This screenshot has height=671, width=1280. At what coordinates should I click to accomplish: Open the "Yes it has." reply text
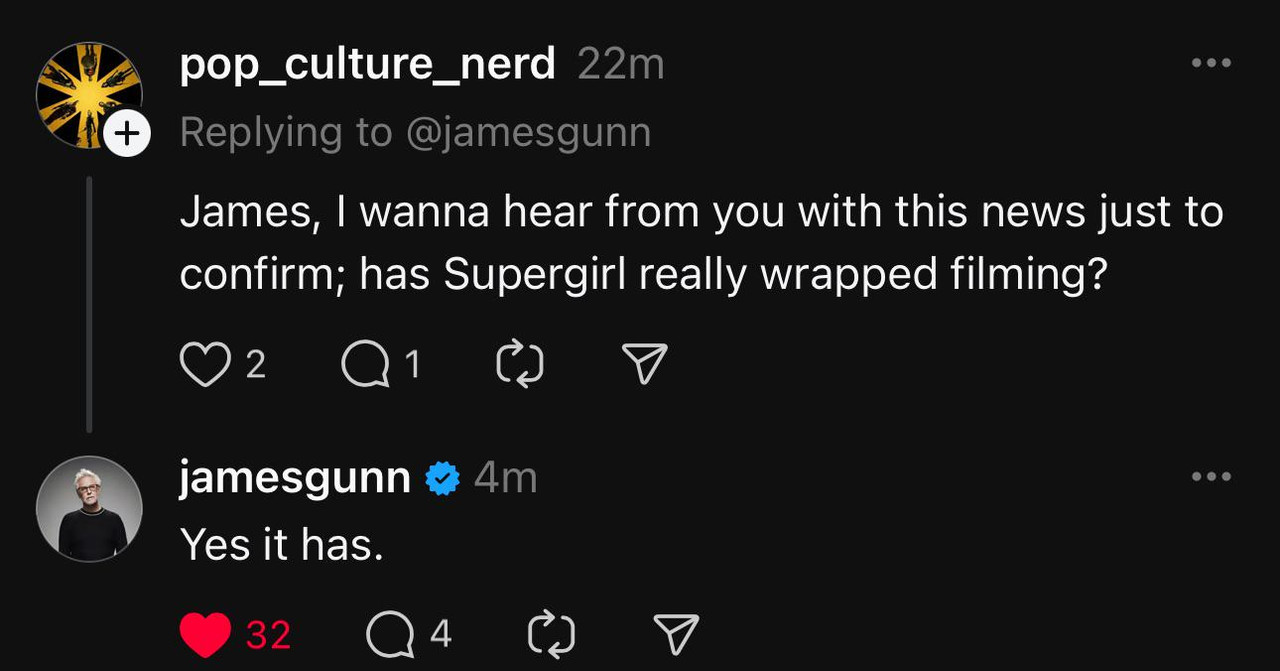(282, 545)
